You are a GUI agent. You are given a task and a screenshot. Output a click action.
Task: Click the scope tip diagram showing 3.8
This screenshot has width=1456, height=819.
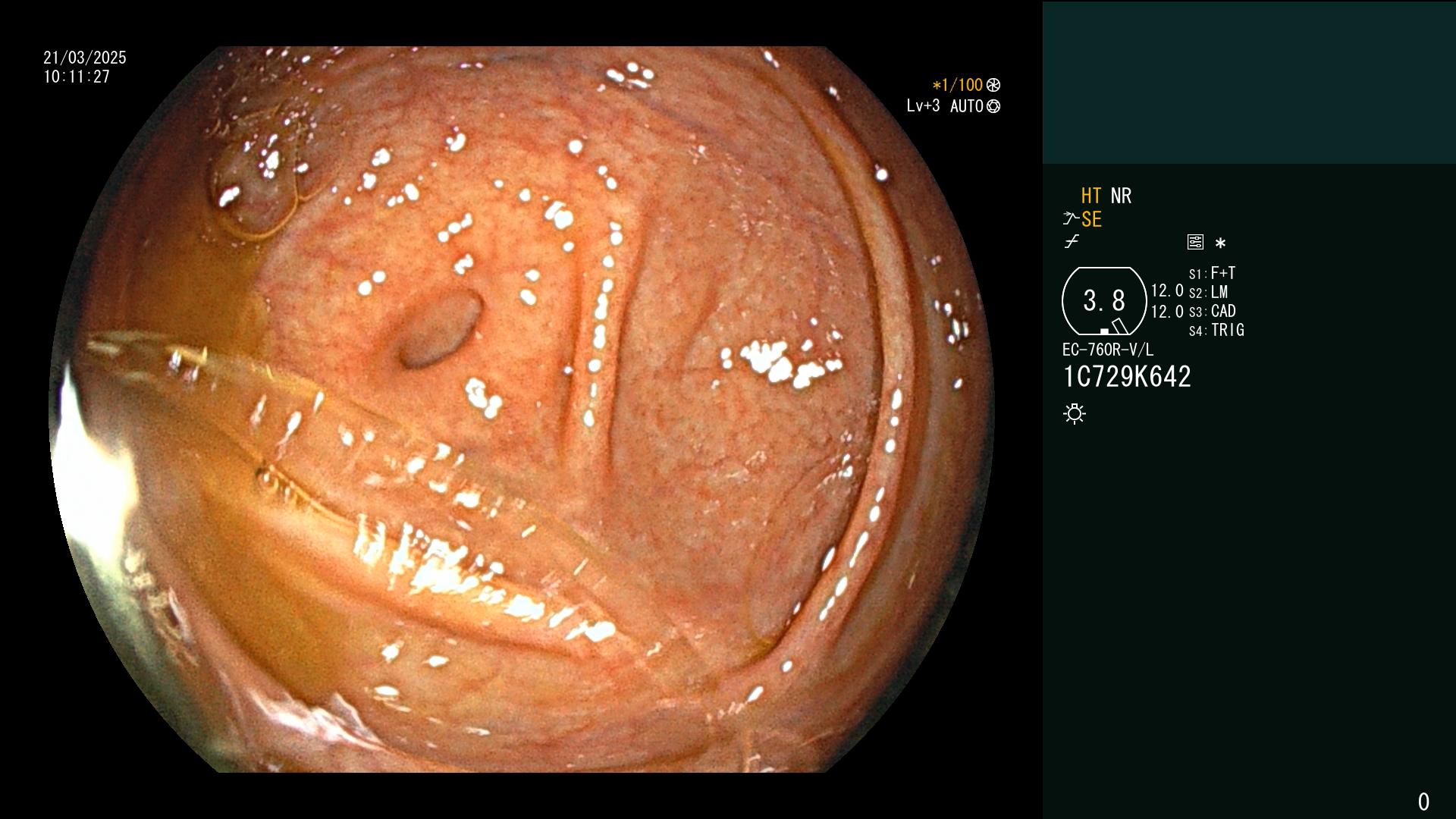click(1104, 301)
